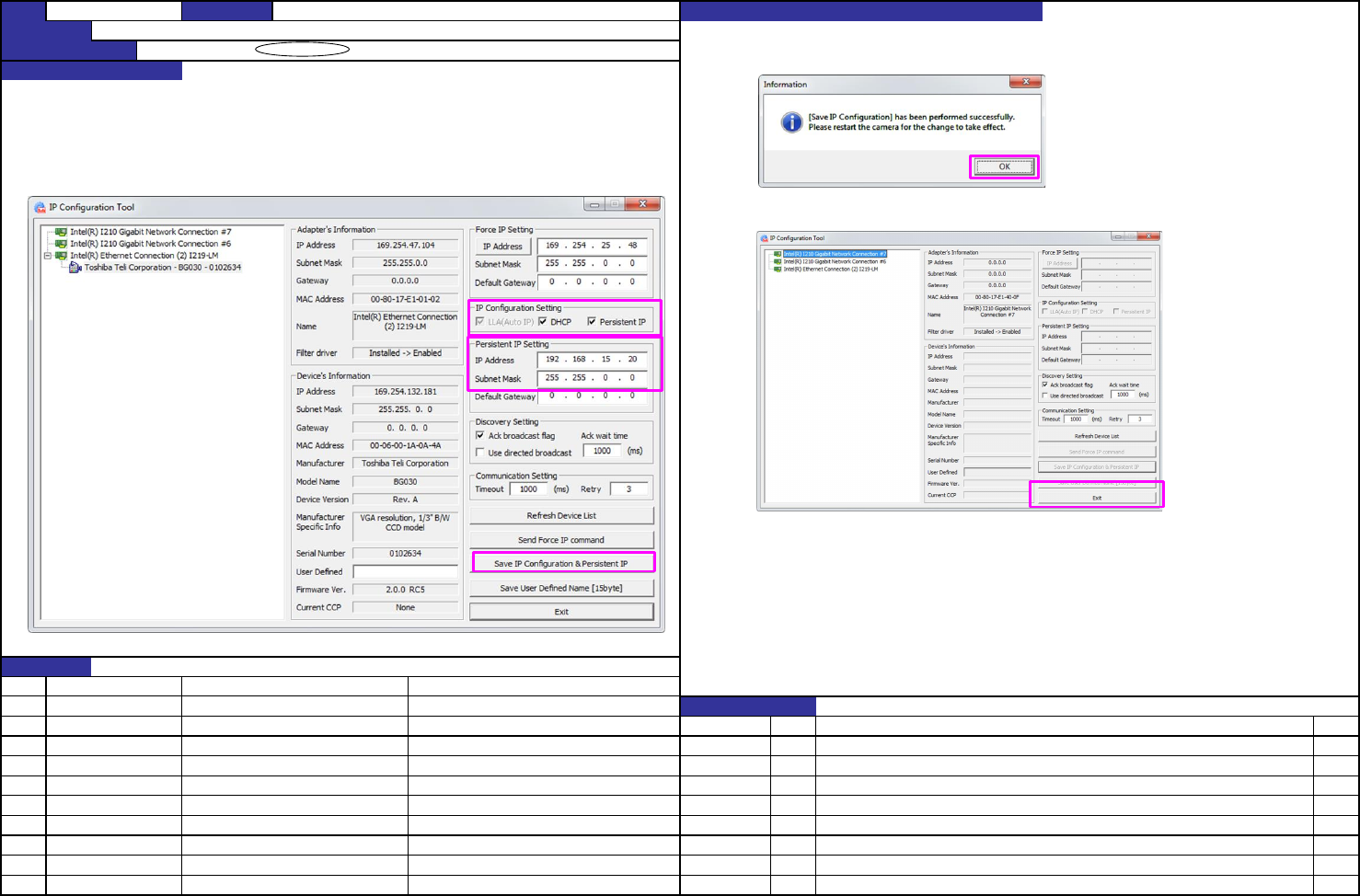Collapse the Intel Ethernet Connection (2) I219-LM node
The image size is (1360, 896).
pyautogui.click(x=47, y=256)
